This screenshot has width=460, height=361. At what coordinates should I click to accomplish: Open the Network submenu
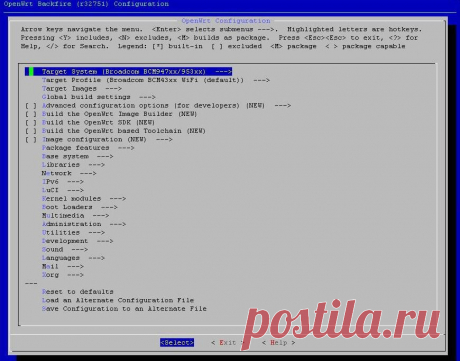pos(69,173)
